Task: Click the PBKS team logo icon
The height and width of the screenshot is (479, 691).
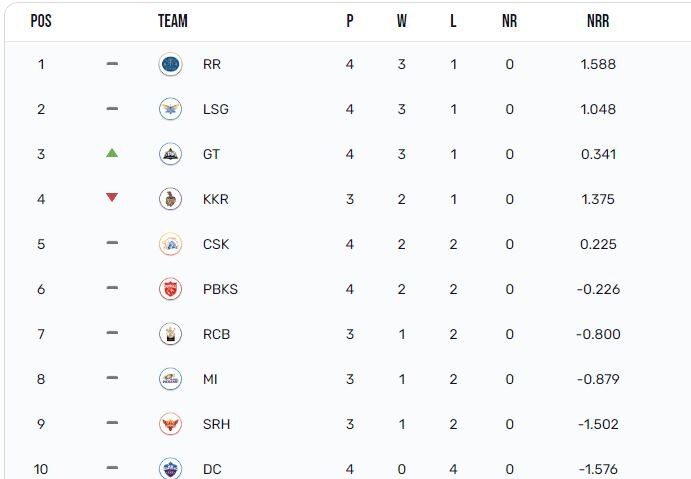Action: 170,289
